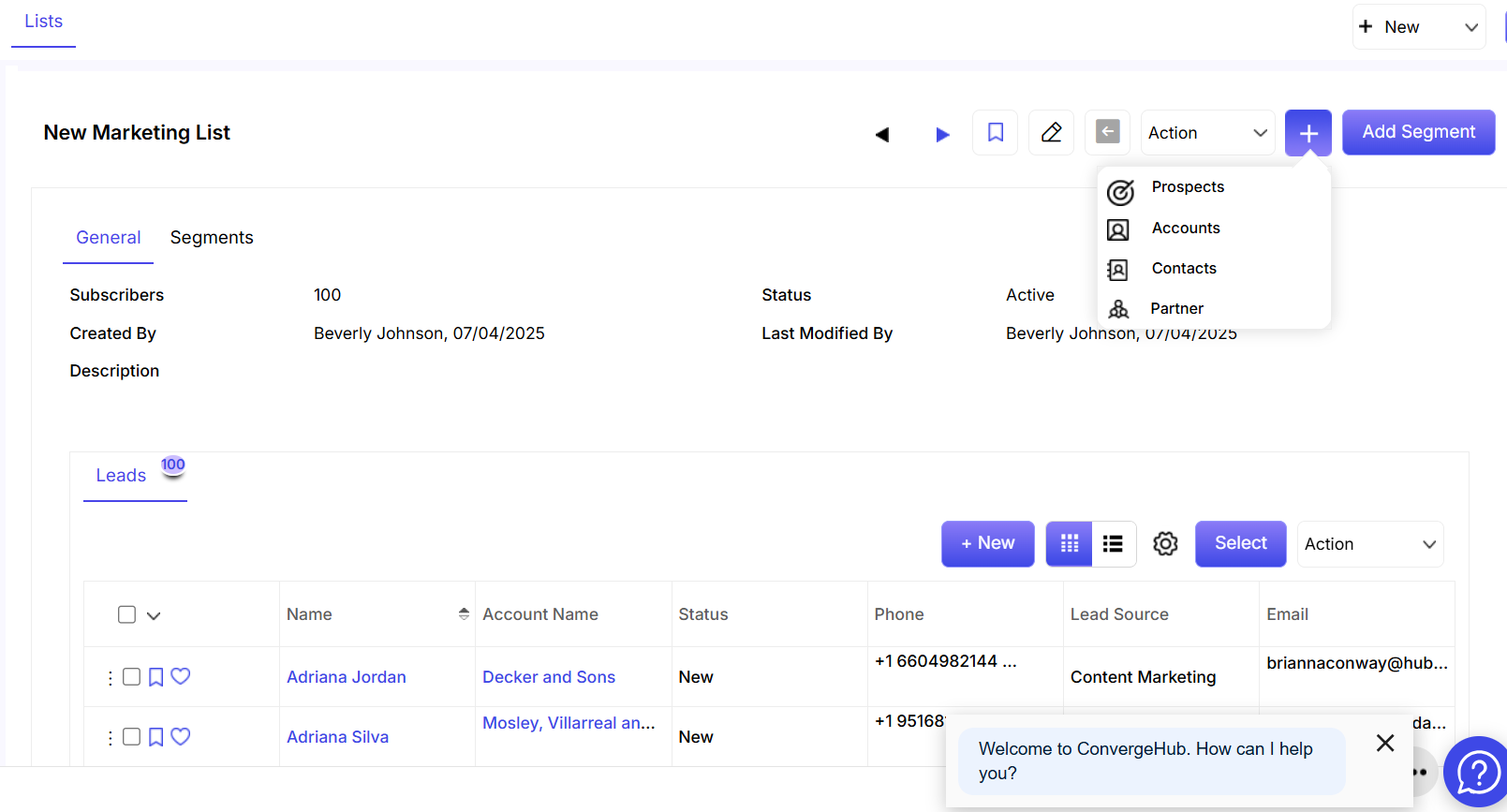The width and height of the screenshot is (1507, 812).
Task: Click the briannaconway@hub... email cell
Action: tap(1357, 662)
